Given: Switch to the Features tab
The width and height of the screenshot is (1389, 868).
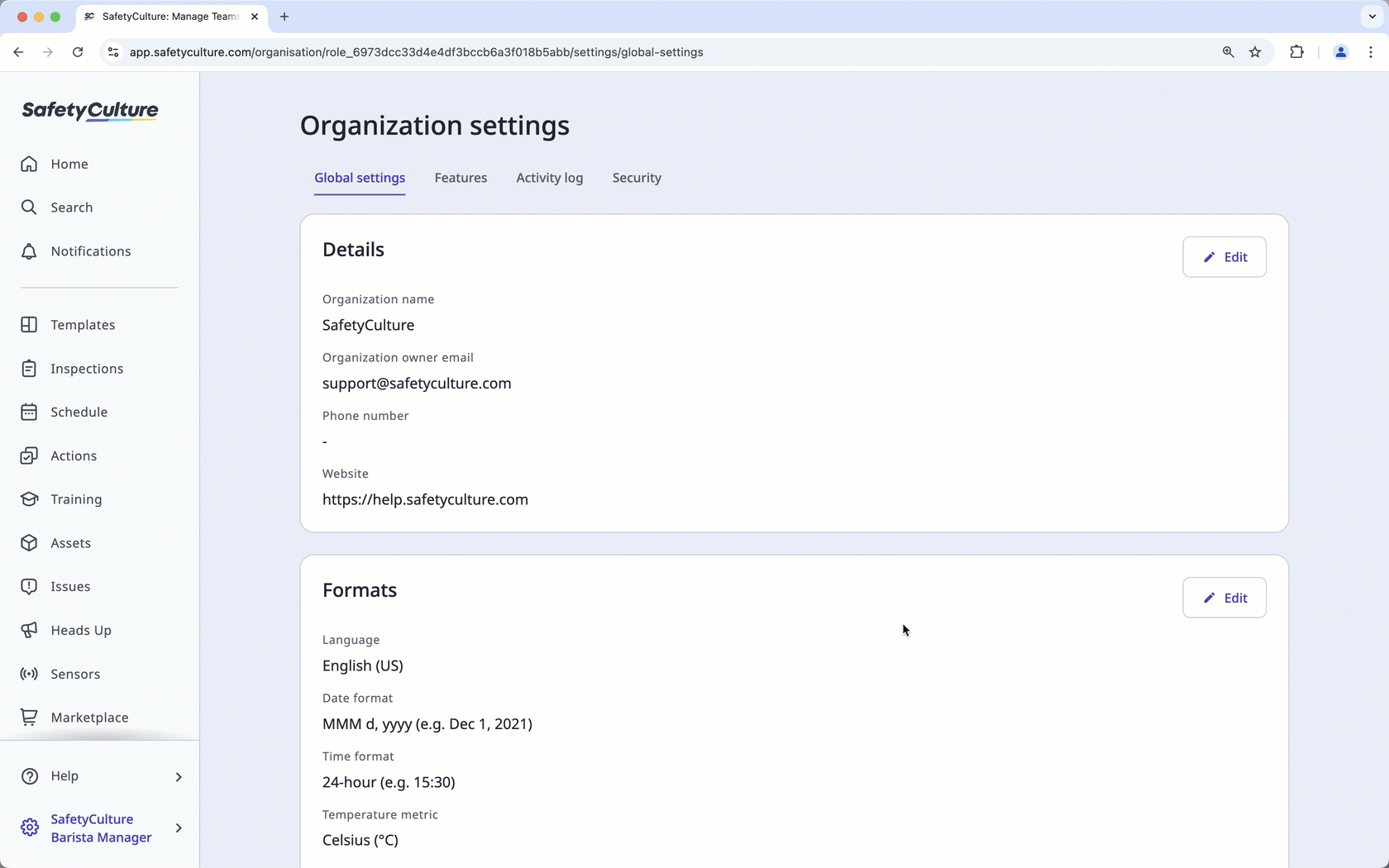Looking at the screenshot, I should (461, 178).
